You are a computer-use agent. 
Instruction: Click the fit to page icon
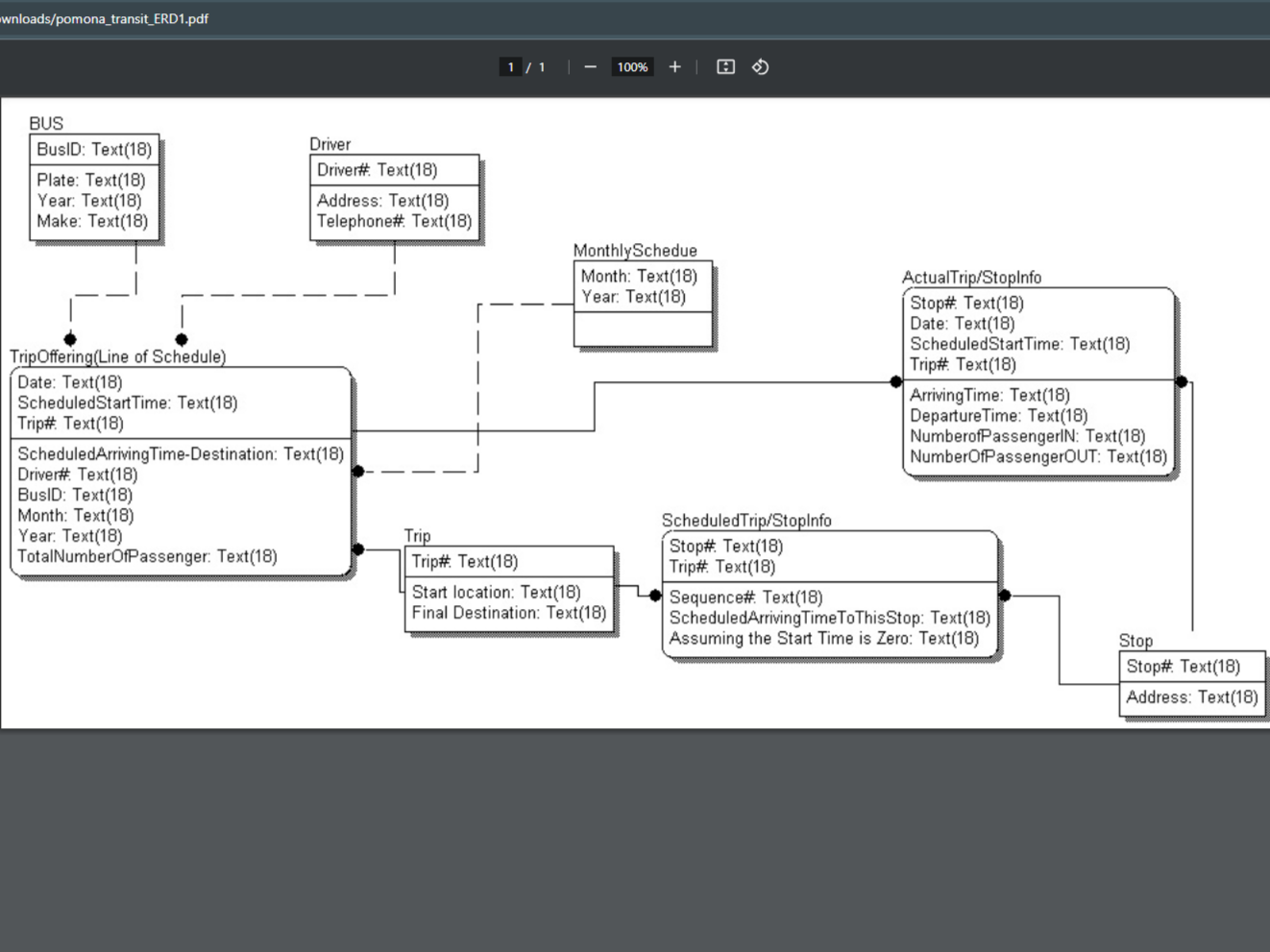pyautogui.click(x=726, y=67)
